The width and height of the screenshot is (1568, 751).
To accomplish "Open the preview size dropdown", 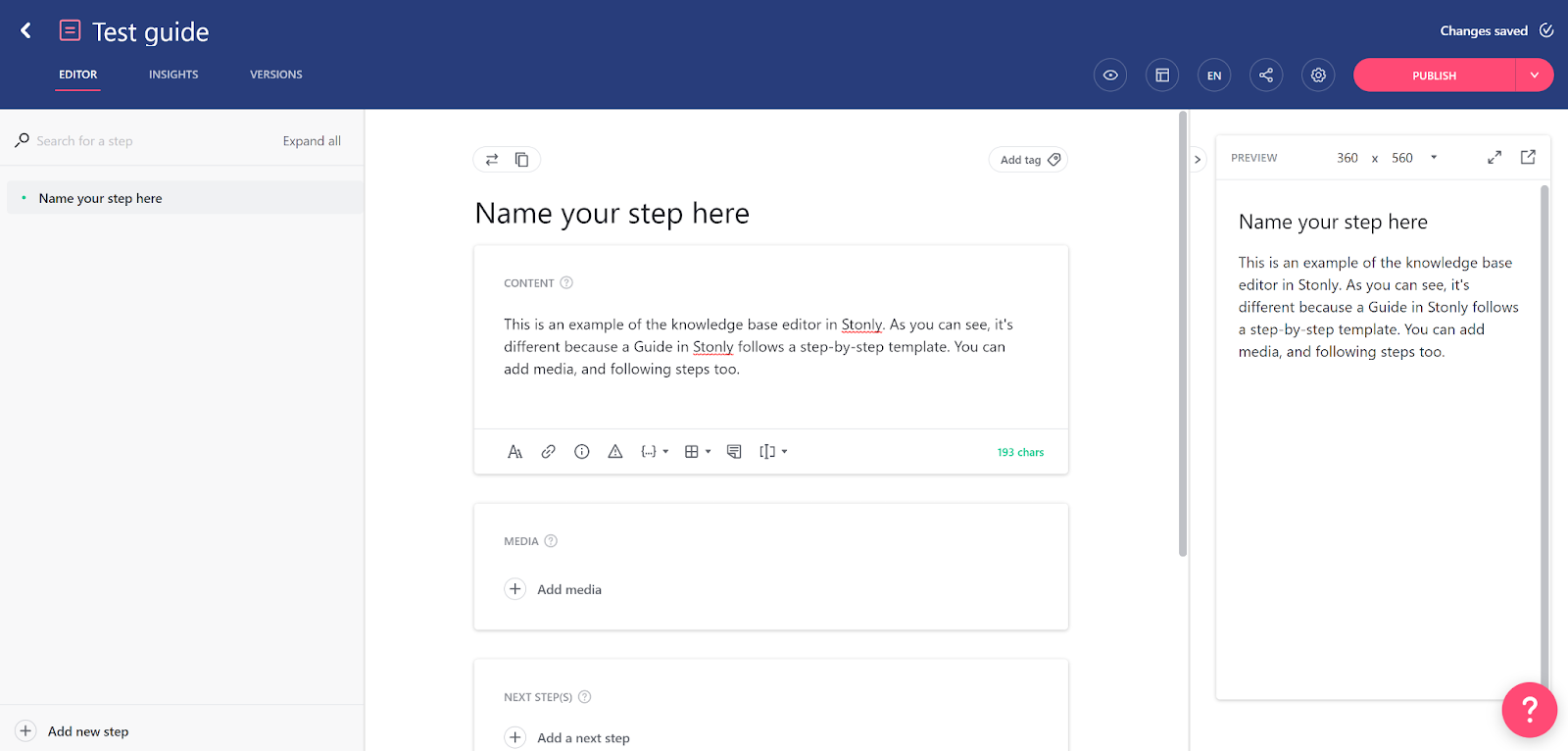I will (1434, 158).
